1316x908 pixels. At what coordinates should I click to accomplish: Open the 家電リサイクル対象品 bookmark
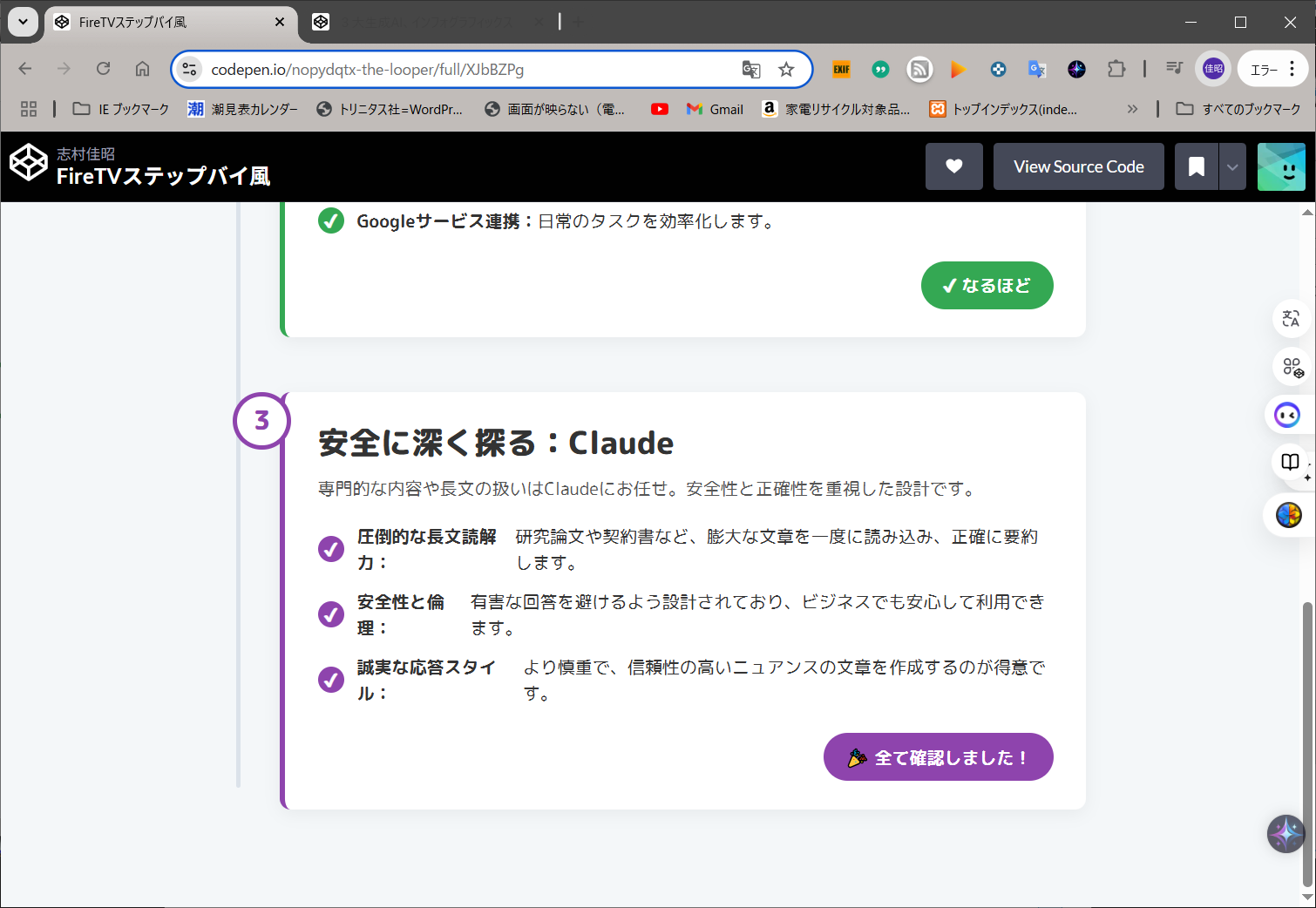837,109
